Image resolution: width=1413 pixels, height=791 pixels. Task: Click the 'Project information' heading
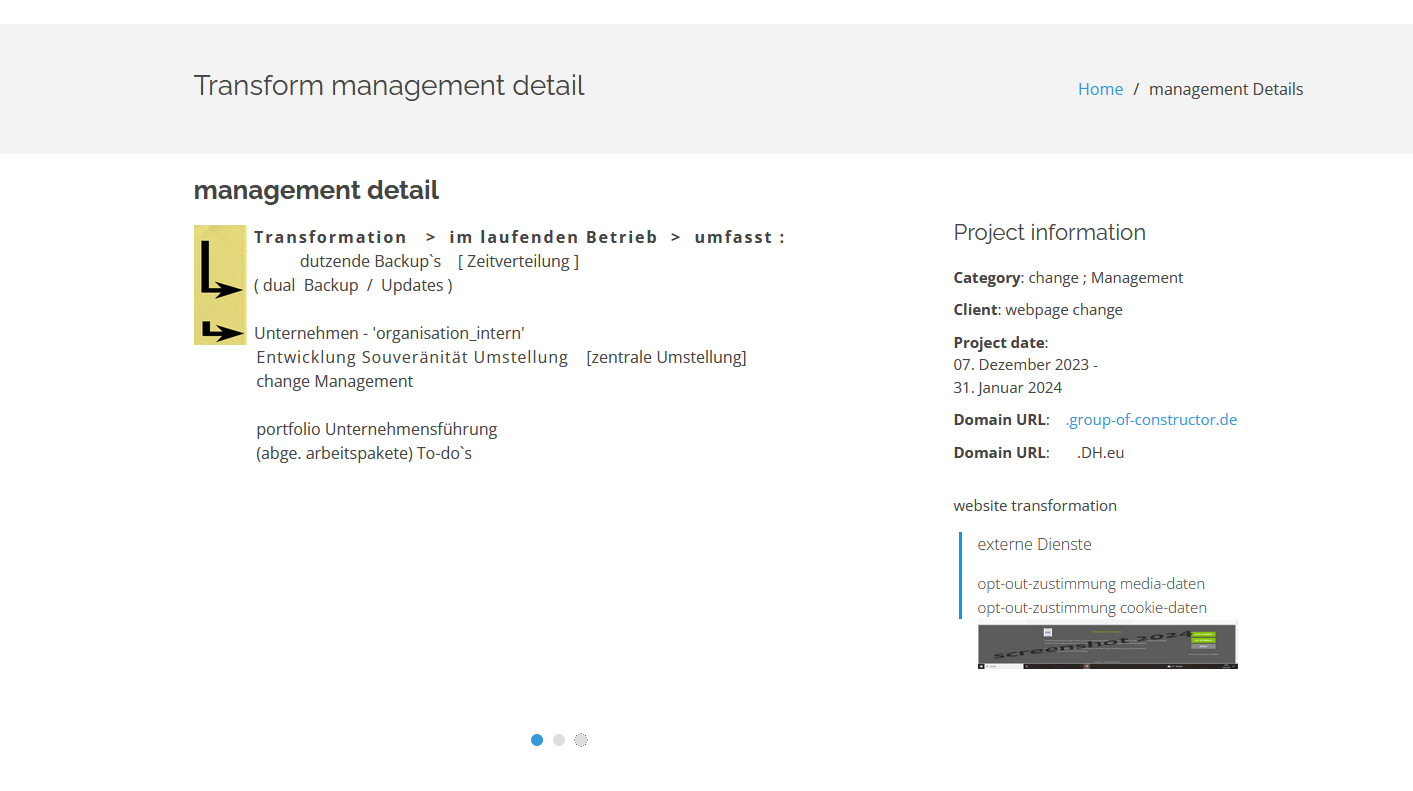pyautogui.click(x=1049, y=233)
